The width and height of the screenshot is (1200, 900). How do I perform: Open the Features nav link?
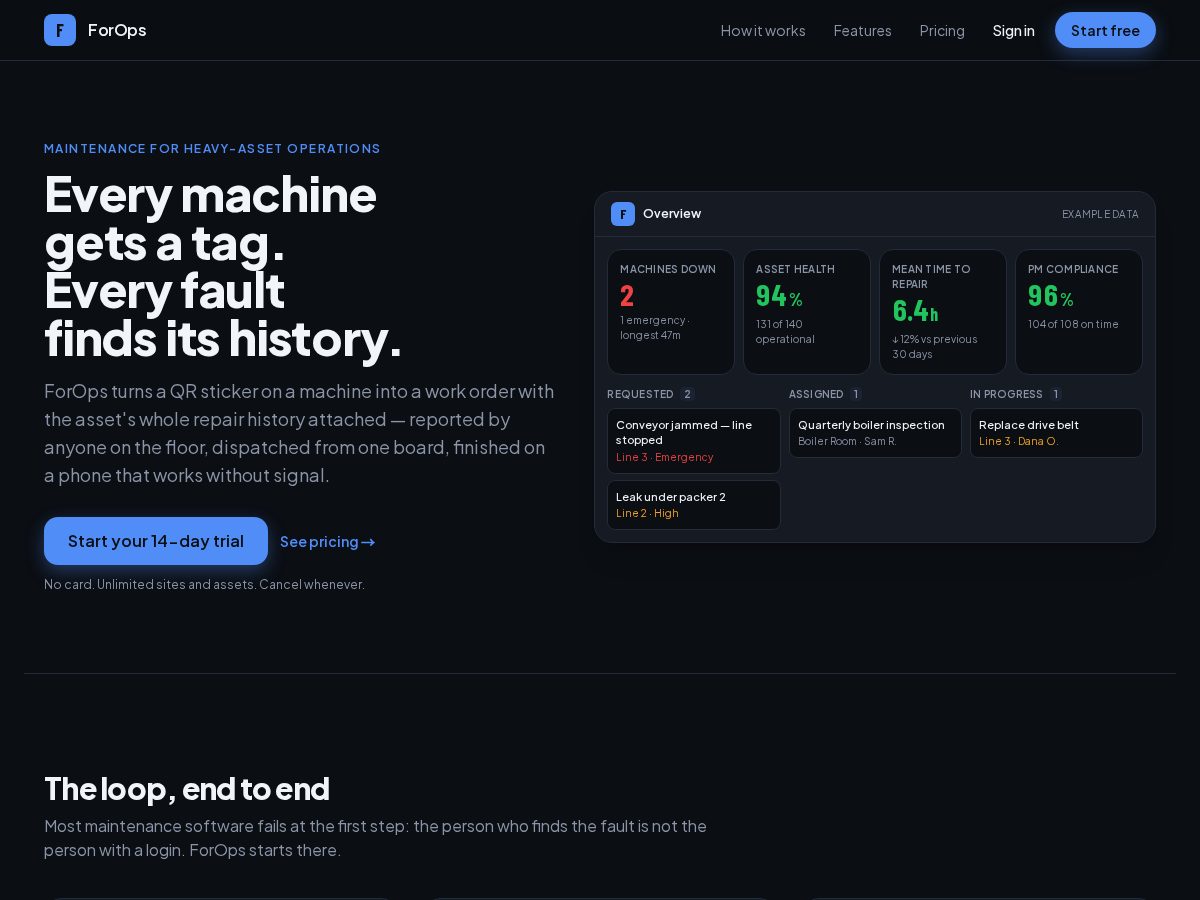[x=862, y=30]
